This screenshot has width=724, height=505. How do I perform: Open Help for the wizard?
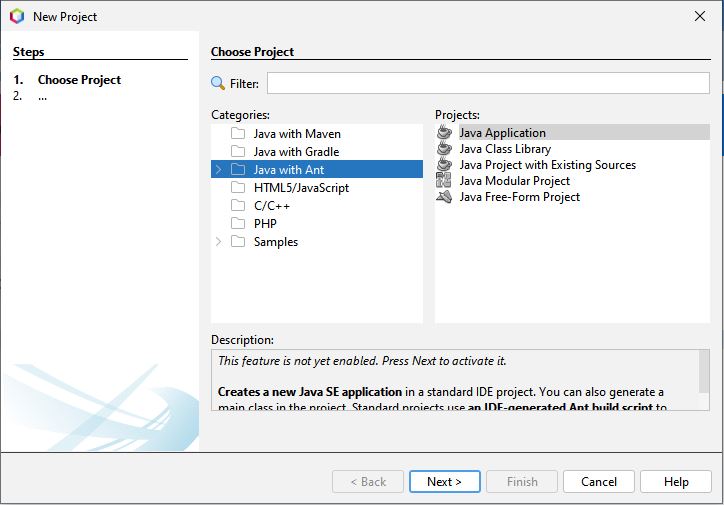click(676, 481)
